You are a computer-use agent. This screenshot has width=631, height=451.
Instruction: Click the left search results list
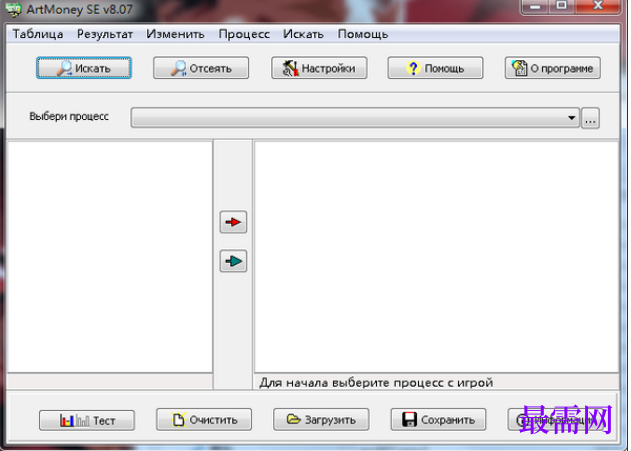pos(110,256)
